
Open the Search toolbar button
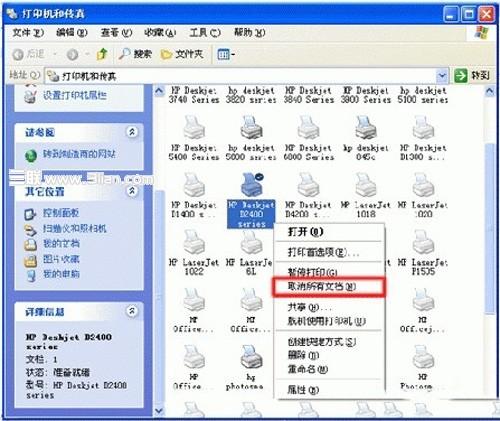tap(135, 54)
